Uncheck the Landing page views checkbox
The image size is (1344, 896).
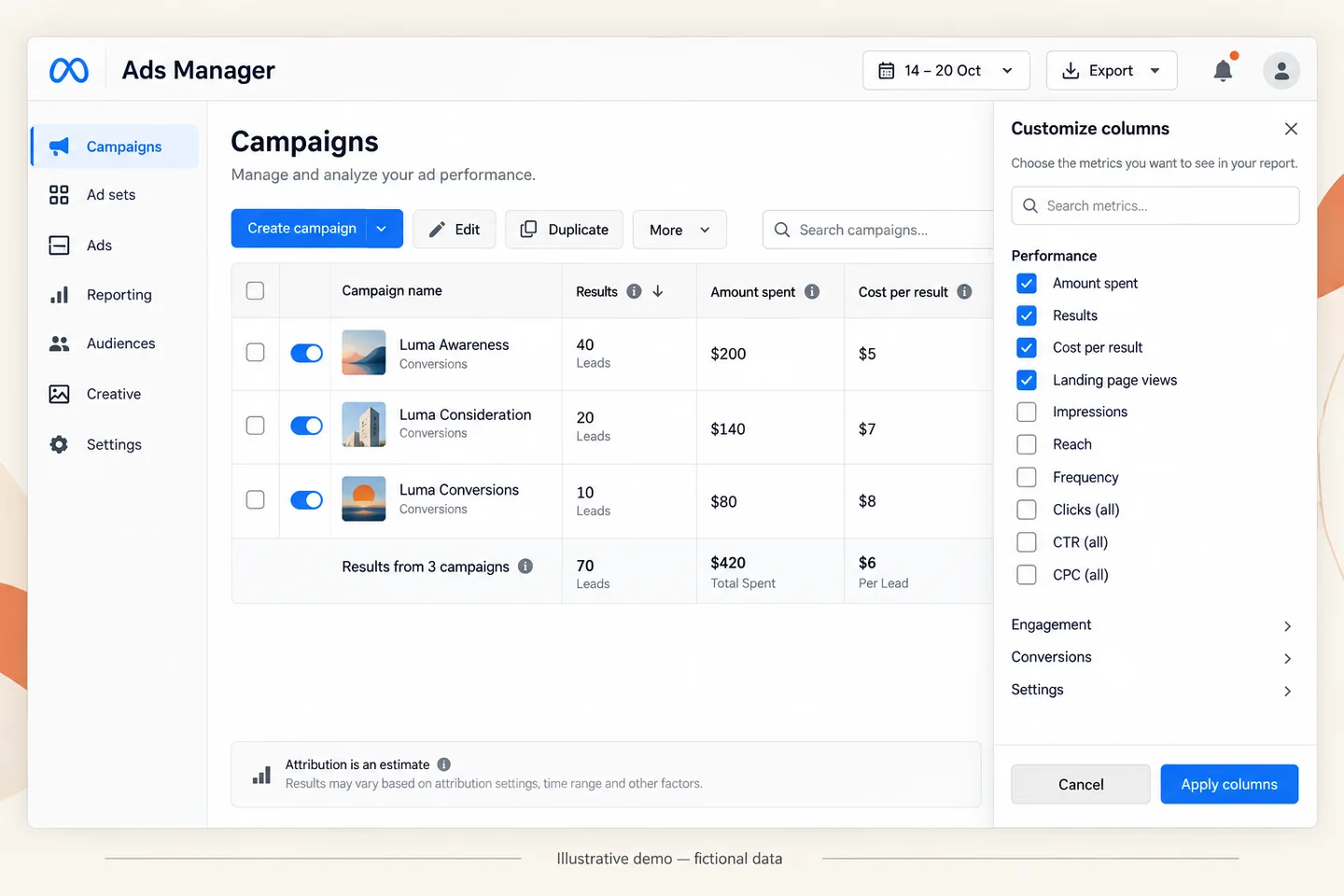tap(1027, 380)
